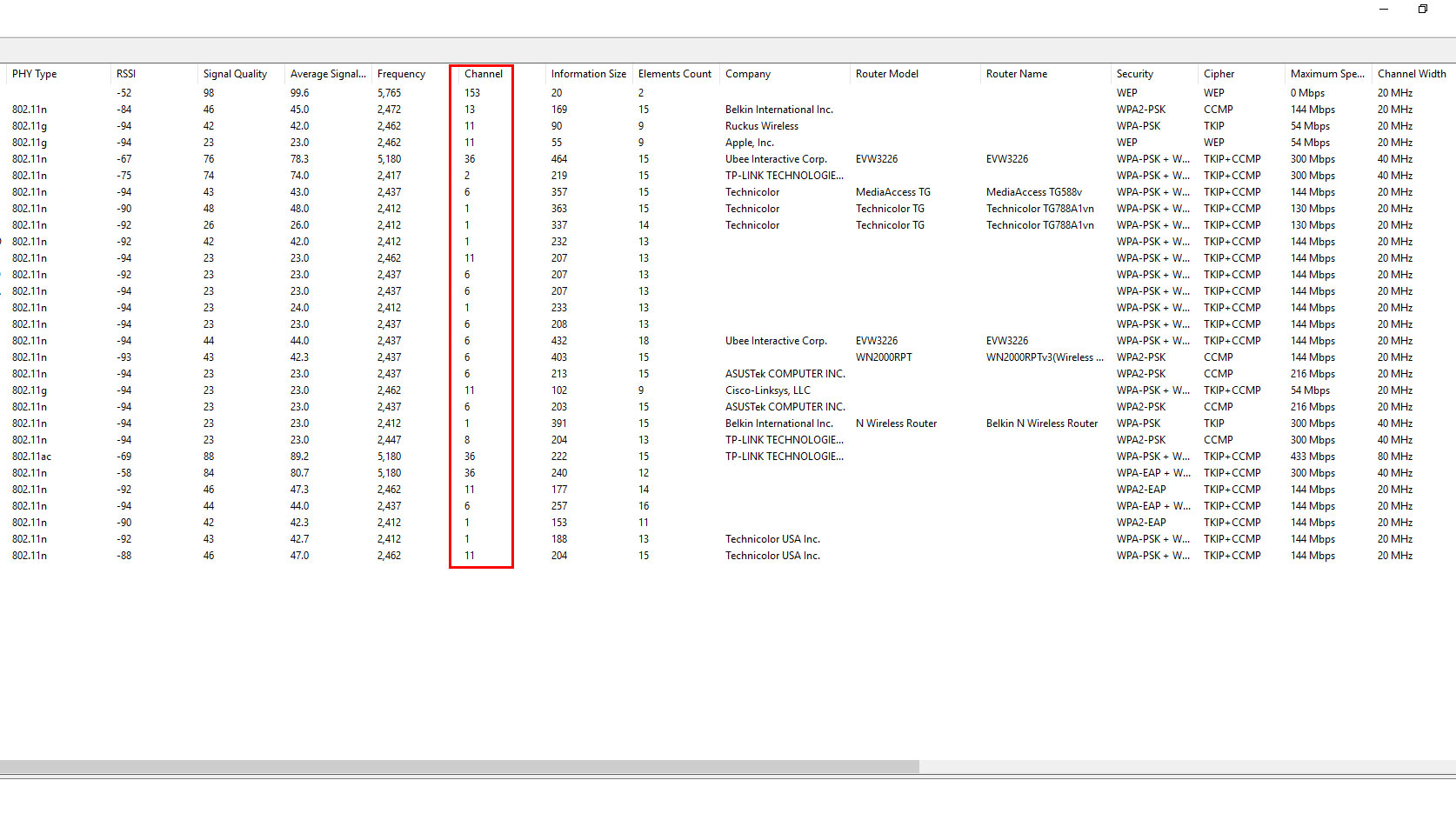Click the Cipher column header

[x=1217, y=74]
